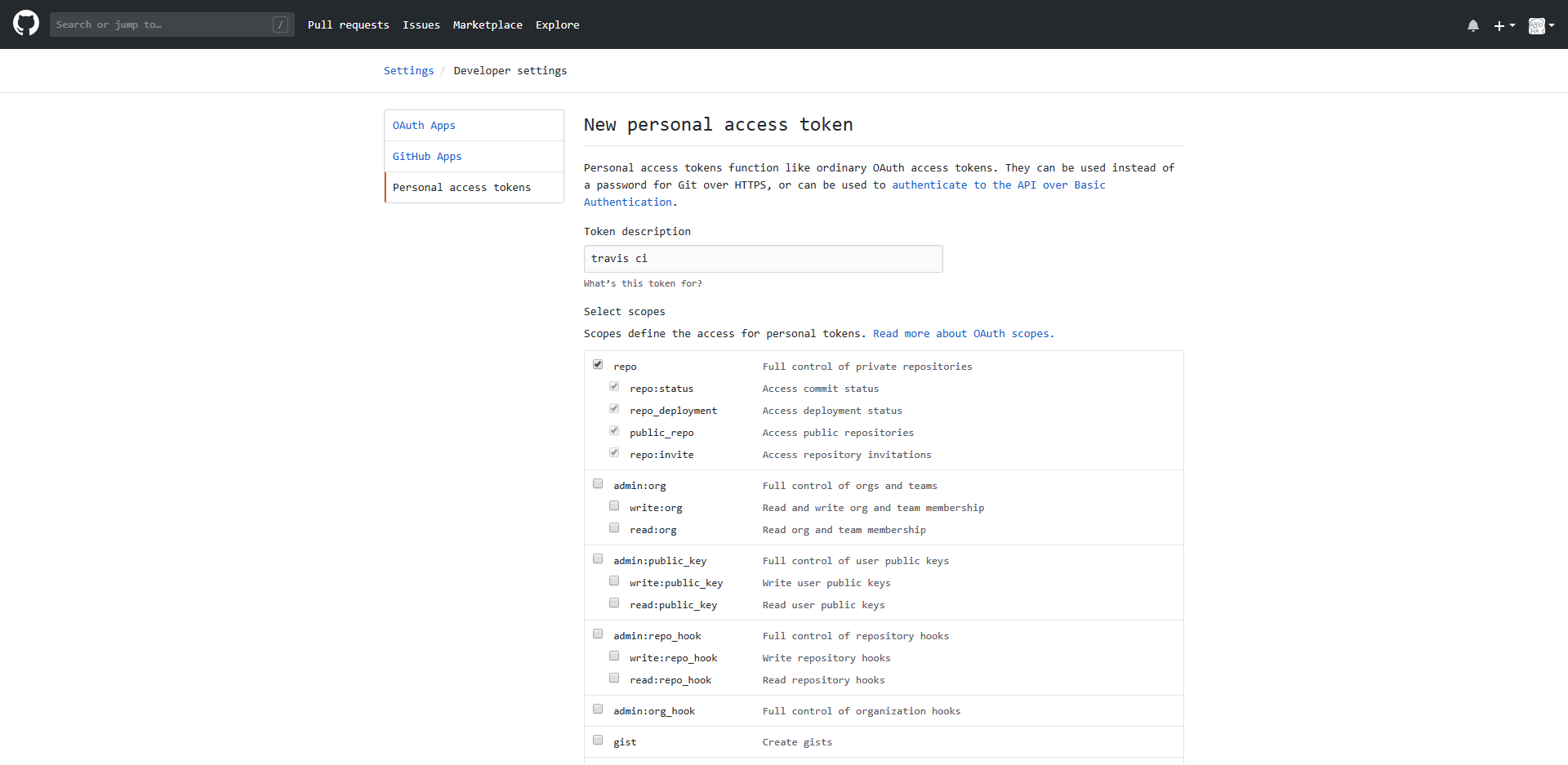Check the write:public_key scope
Viewport: 1568px width, 765px height.
click(614, 581)
